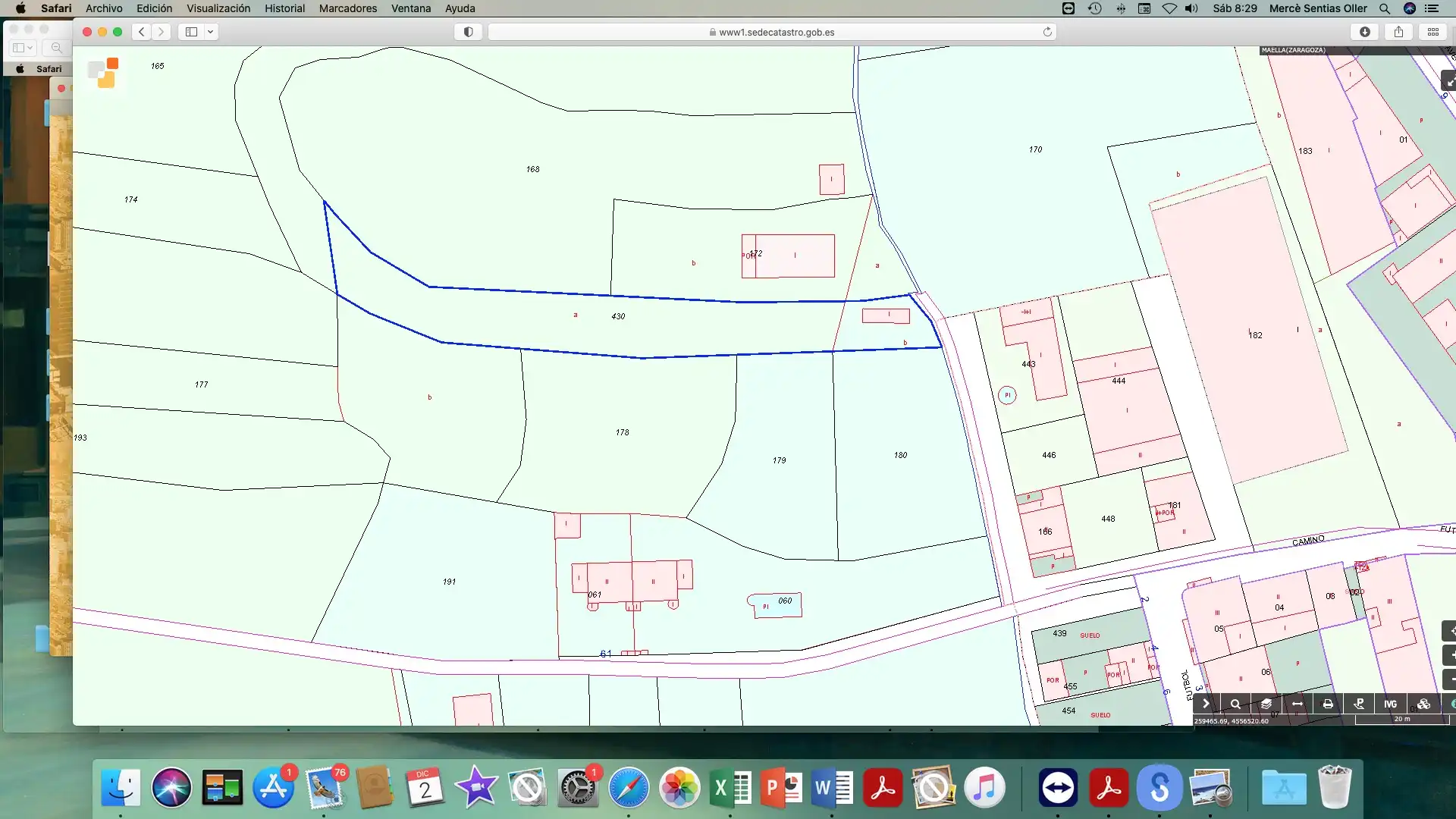The image size is (1456, 819).
Task: Click the MAELLA(ZARAGOZA) label
Action: (1294, 50)
